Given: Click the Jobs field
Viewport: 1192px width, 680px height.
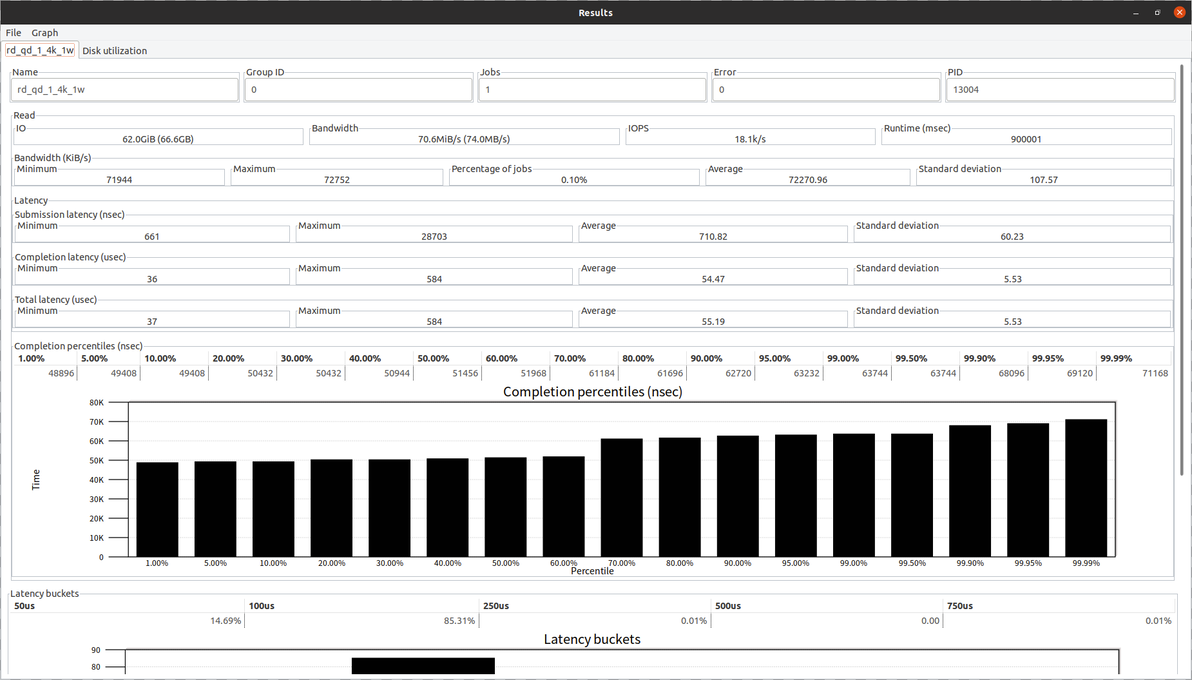Looking at the screenshot, I should [592, 90].
